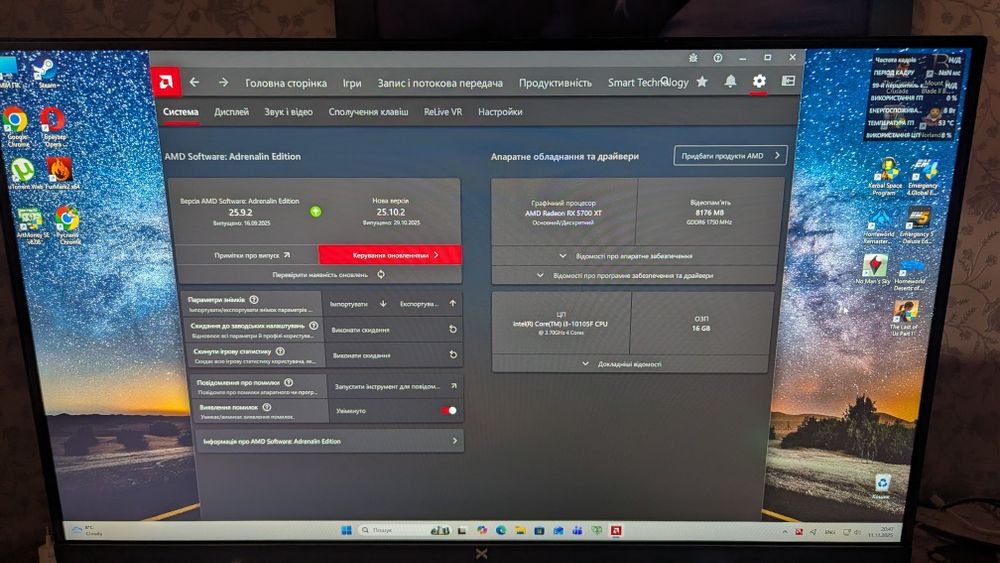Click the bug report icon in title bar

point(693,58)
